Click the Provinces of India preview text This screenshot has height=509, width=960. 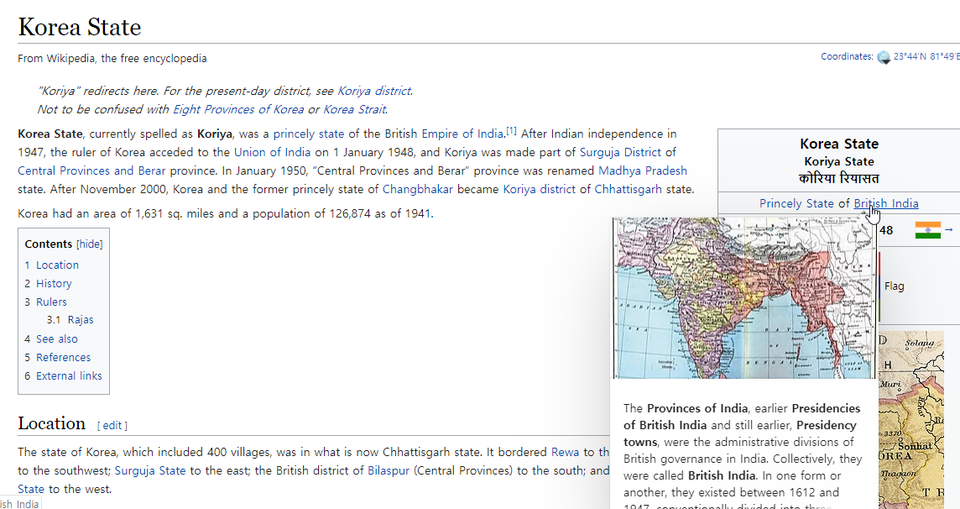pos(742,453)
